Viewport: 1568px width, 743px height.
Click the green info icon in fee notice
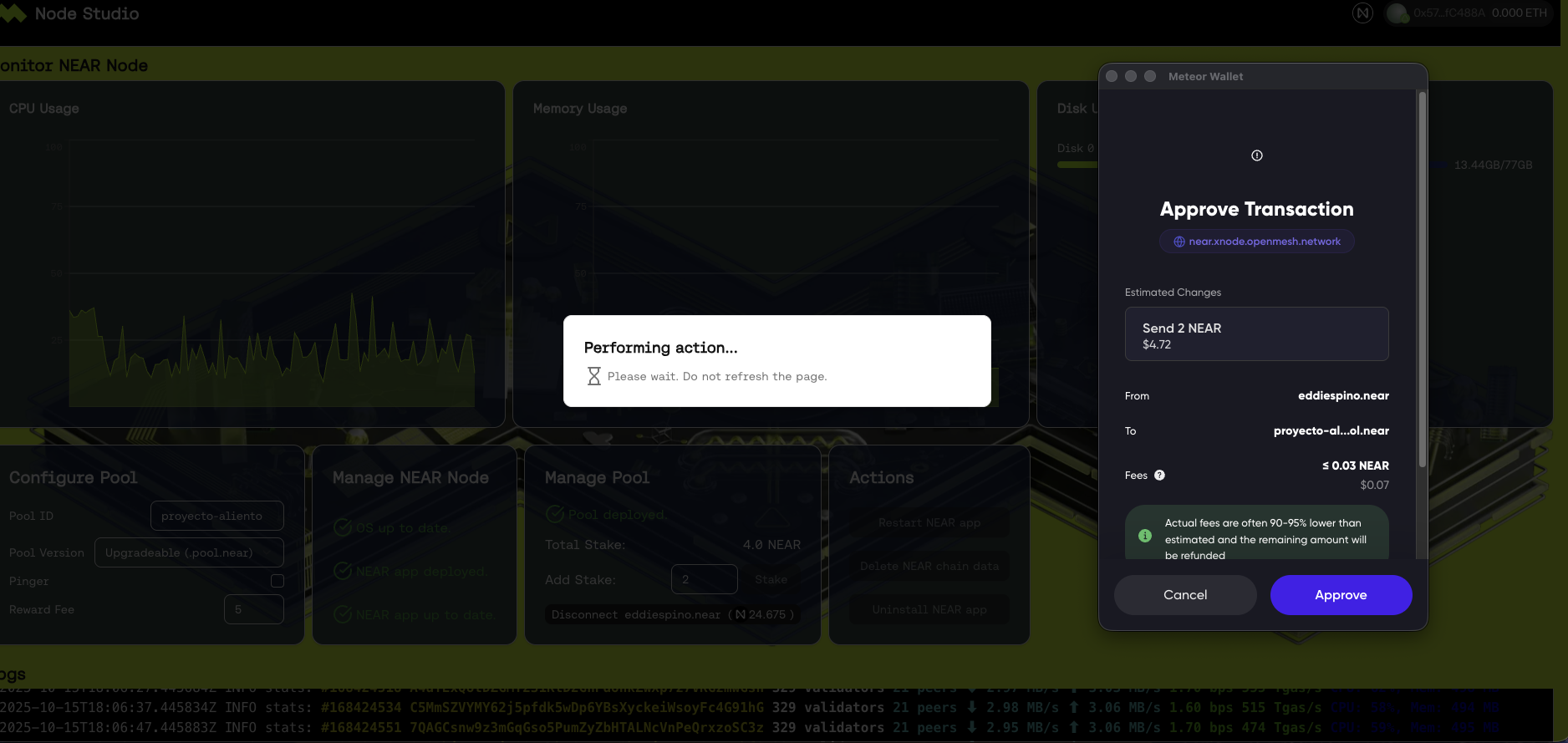(x=1145, y=536)
